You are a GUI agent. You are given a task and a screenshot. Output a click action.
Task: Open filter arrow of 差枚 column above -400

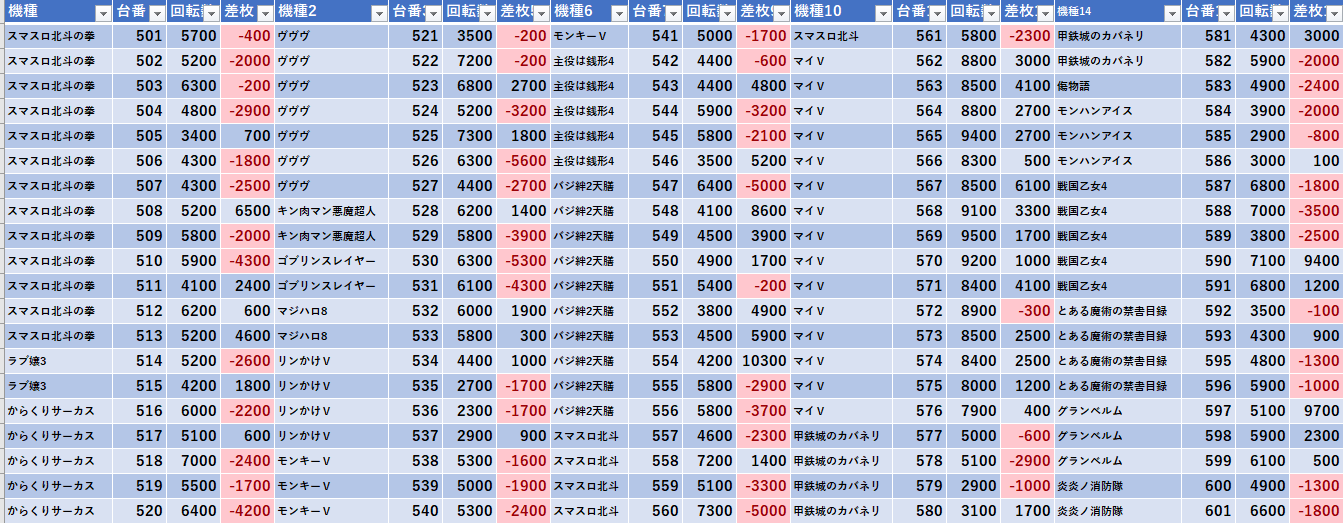(264, 13)
